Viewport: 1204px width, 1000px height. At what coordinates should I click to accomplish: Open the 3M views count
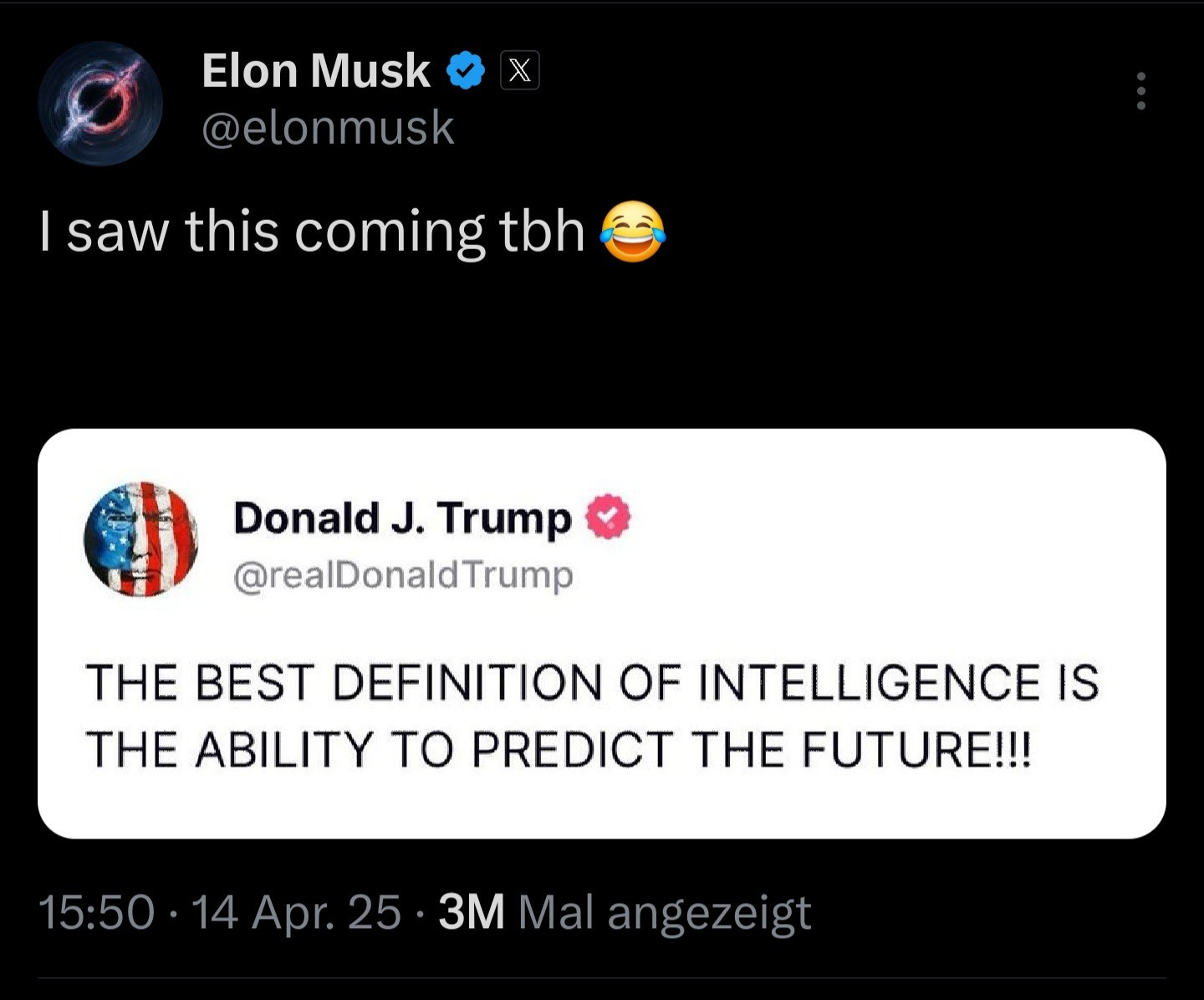click(471, 911)
